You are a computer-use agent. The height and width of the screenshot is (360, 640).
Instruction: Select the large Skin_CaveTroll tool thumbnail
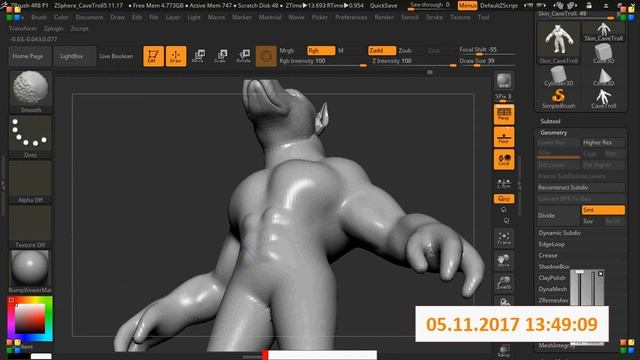click(x=558, y=43)
